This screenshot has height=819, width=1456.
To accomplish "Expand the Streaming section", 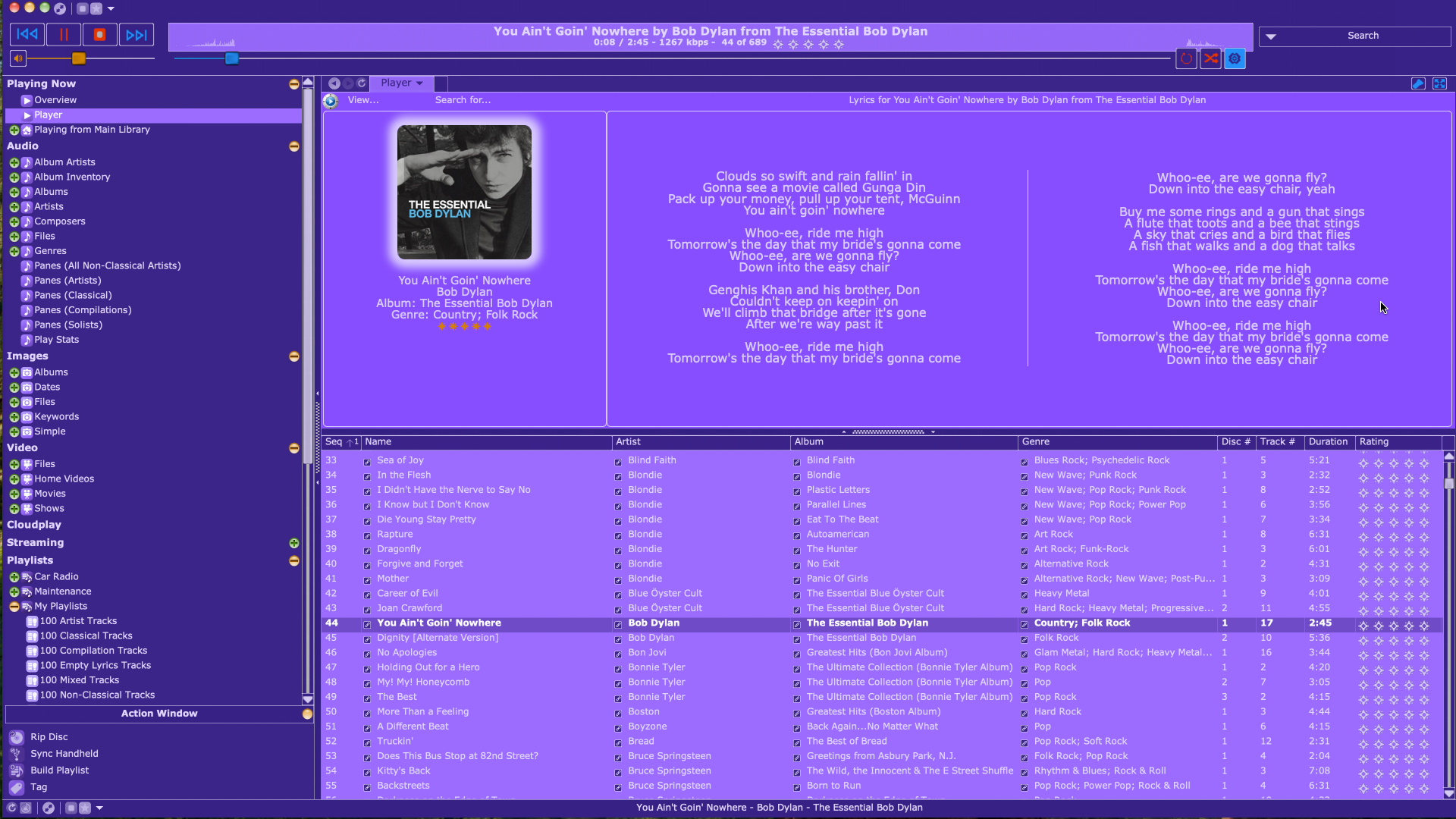I will [x=294, y=544].
